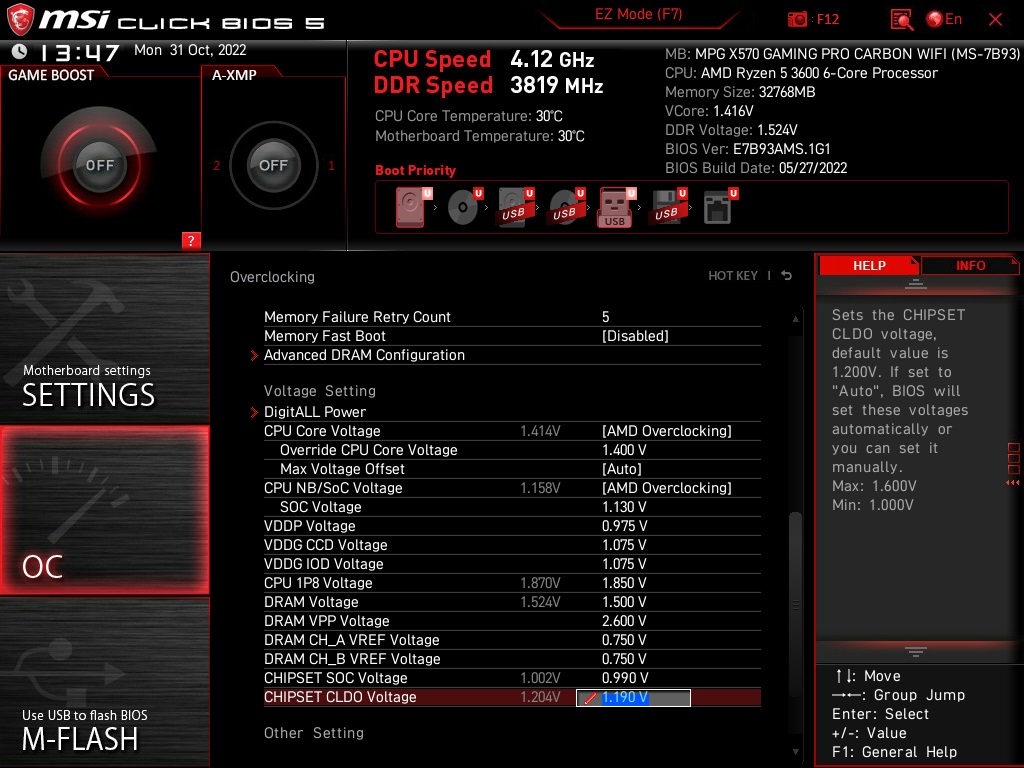1024x768 pixels.
Task: Click the Voltage Setting section heading
Action: point(319,391)
